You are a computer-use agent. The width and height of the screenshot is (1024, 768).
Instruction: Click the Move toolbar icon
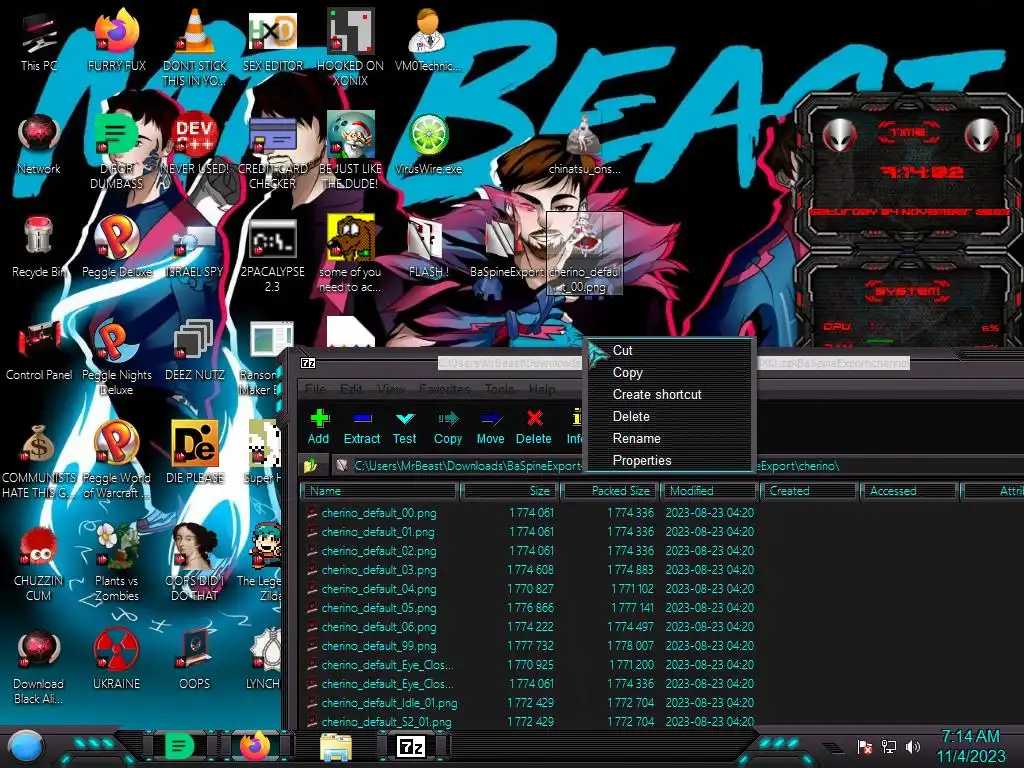[x=490, y=426]
